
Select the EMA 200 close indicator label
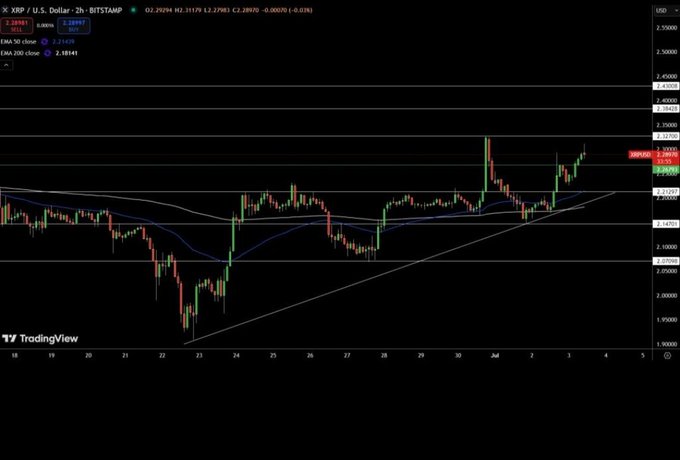(x=20, y=53)
